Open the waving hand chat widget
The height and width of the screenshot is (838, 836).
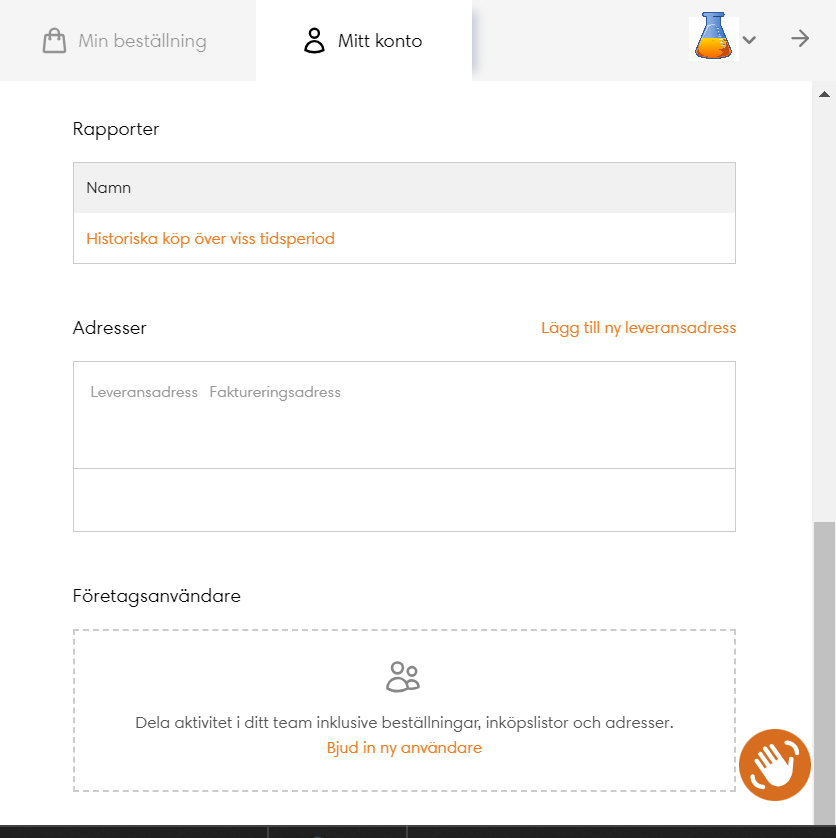click(x=774, y=766)
